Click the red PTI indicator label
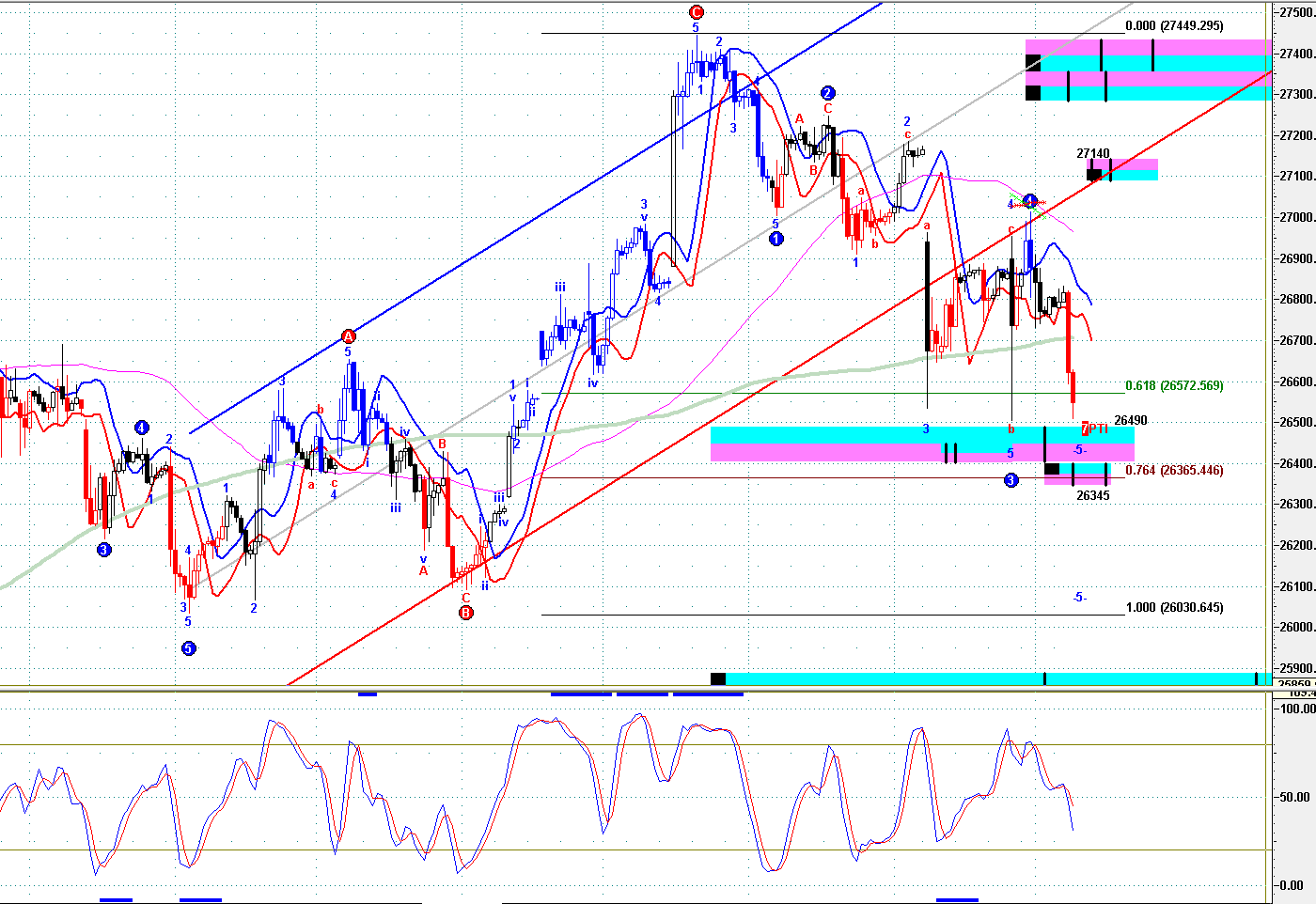The image size is (1316, 904). coord(1094,429)
